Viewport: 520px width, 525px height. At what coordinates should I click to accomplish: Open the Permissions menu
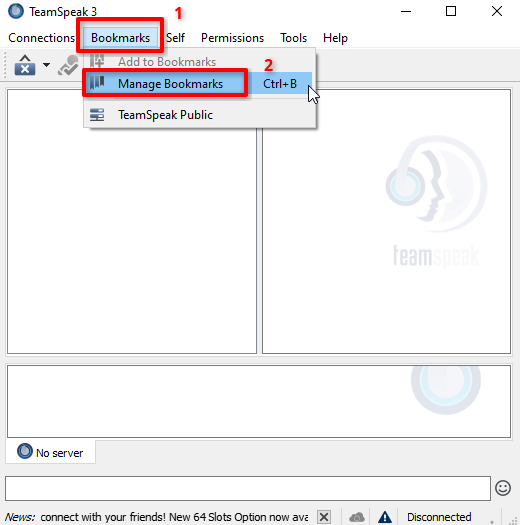click(232, 38)
